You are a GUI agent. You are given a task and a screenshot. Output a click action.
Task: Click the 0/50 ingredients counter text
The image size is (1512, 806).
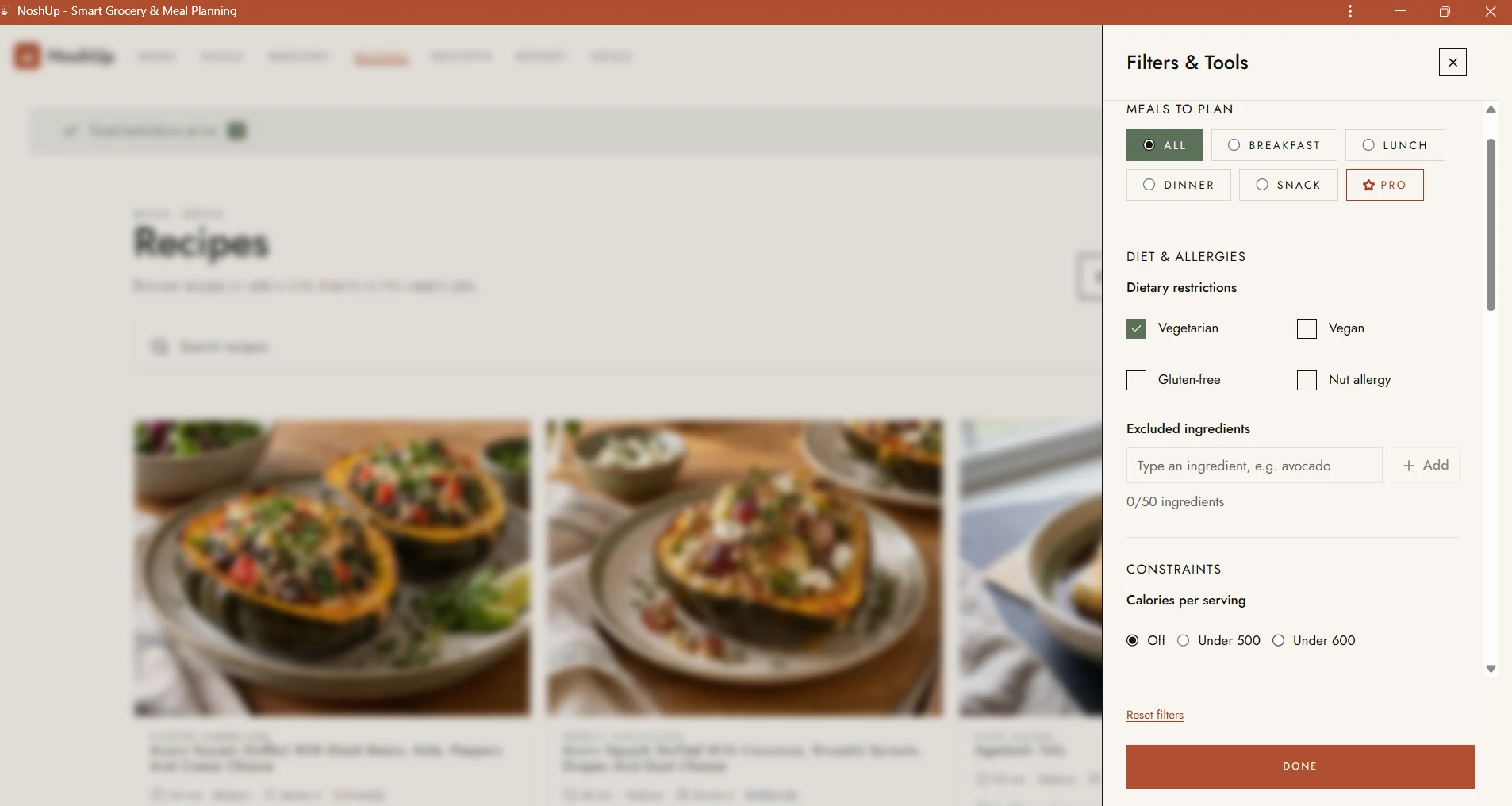click(1175, 502)
